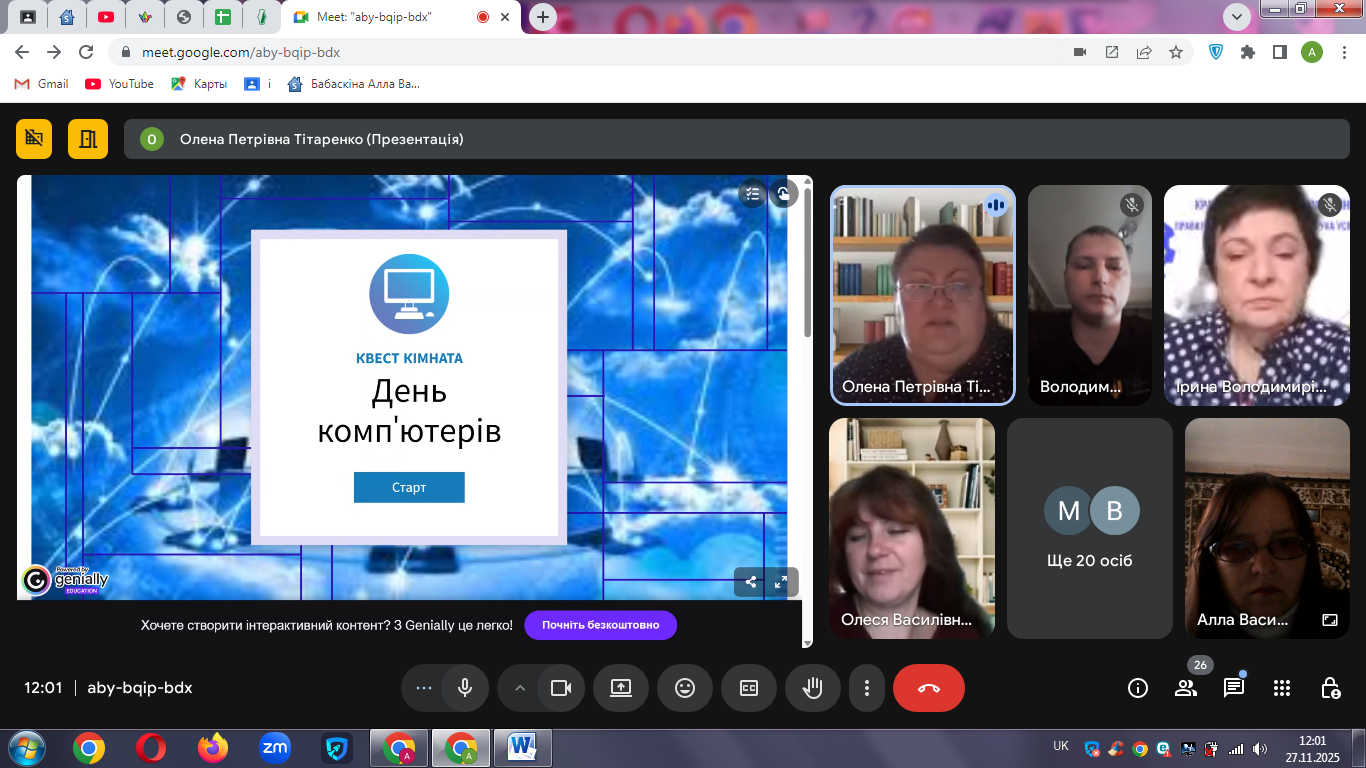Click the Почніть безкоштовно button
This screenshot has width=1366, height=768.
point(600,625)
